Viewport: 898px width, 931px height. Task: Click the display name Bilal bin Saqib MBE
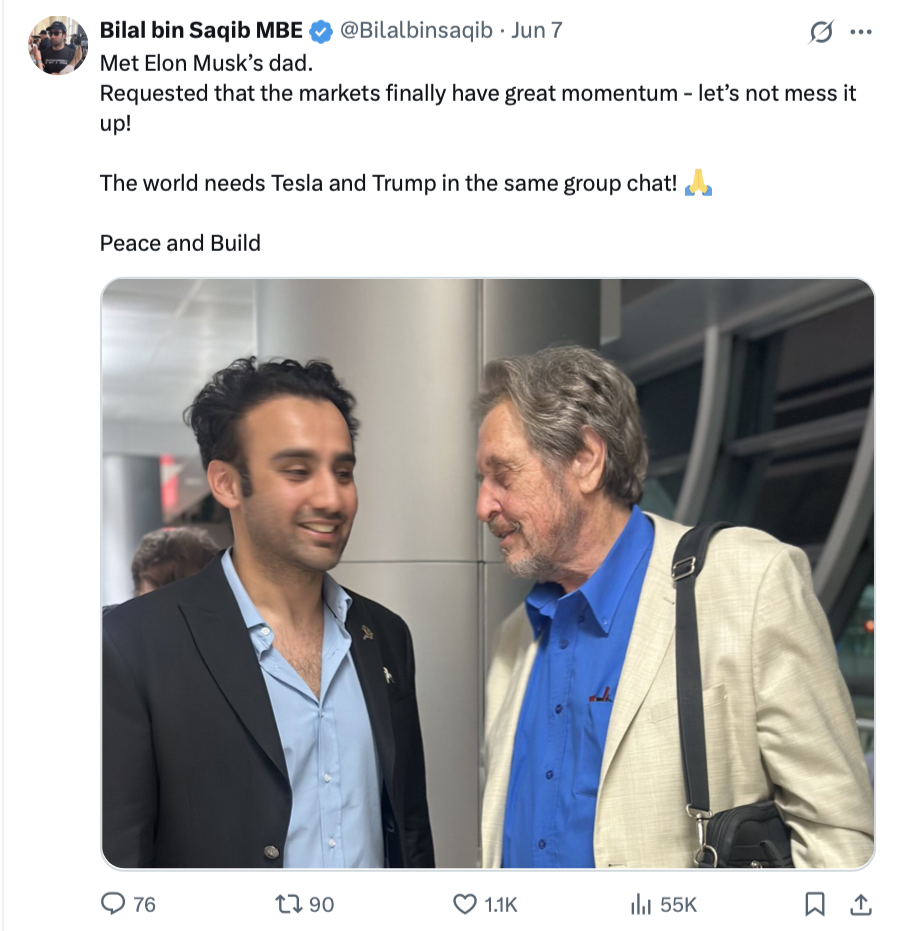point(200,30)
